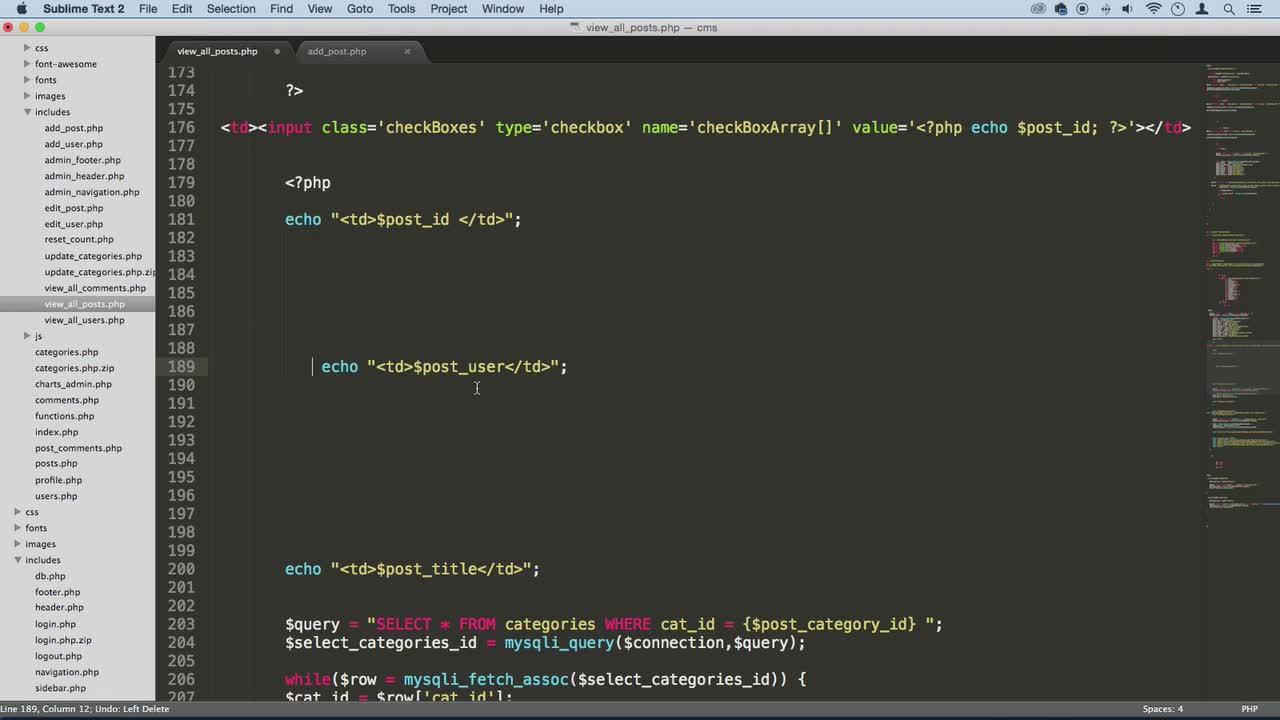Open db.php in the sidebar
Image resolution: width=1280 pixels, height=720 pixels.
[50, 576]
